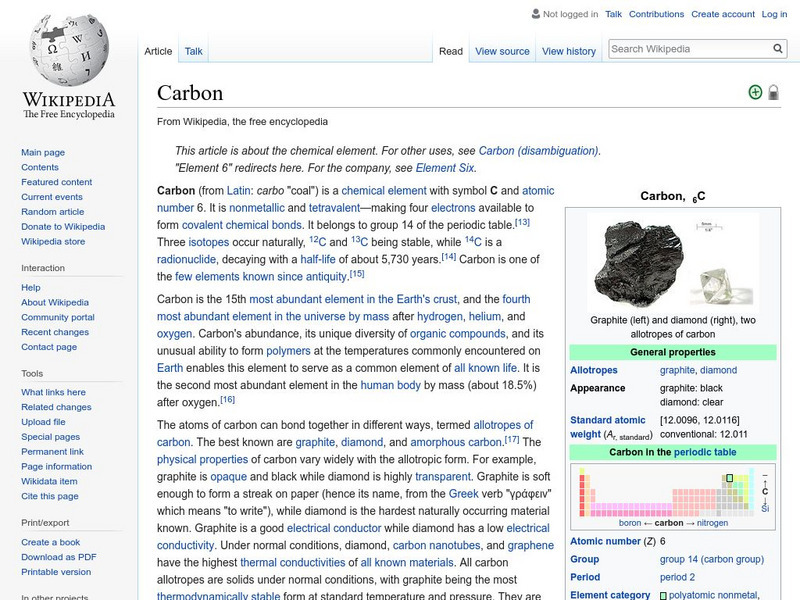Go to Main page in sidebar
This screenshot has width=800, height=600.
(43, 152)
